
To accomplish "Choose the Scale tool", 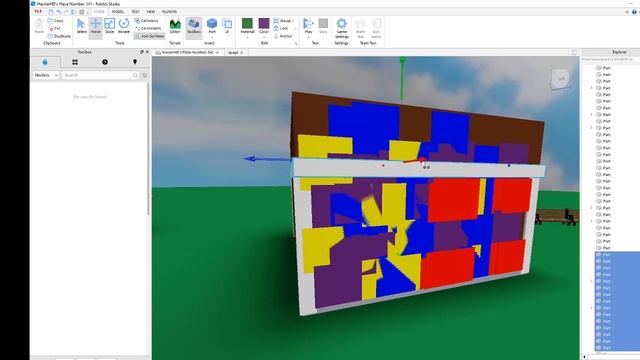I will click(x=109, y=26).
